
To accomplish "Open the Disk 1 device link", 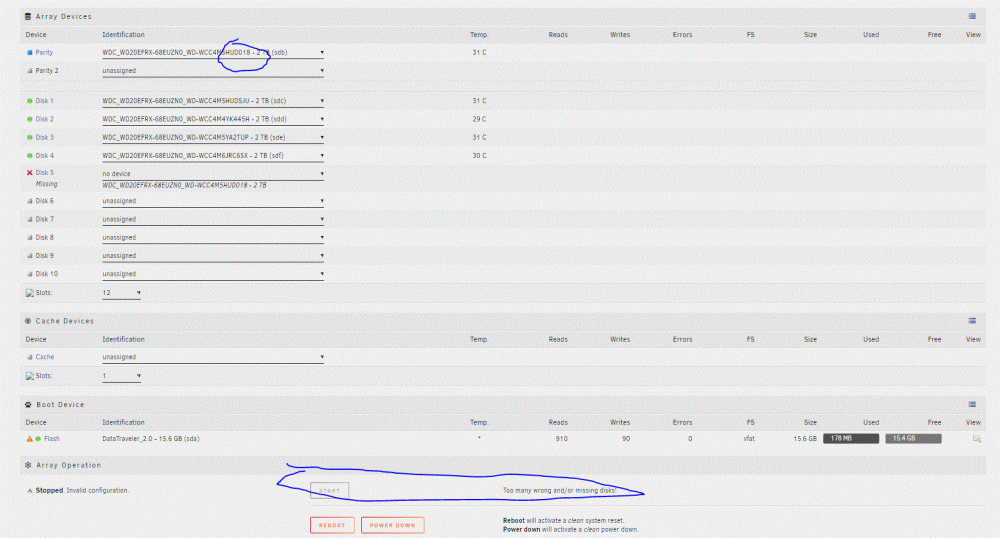I will tap(44, 101).
